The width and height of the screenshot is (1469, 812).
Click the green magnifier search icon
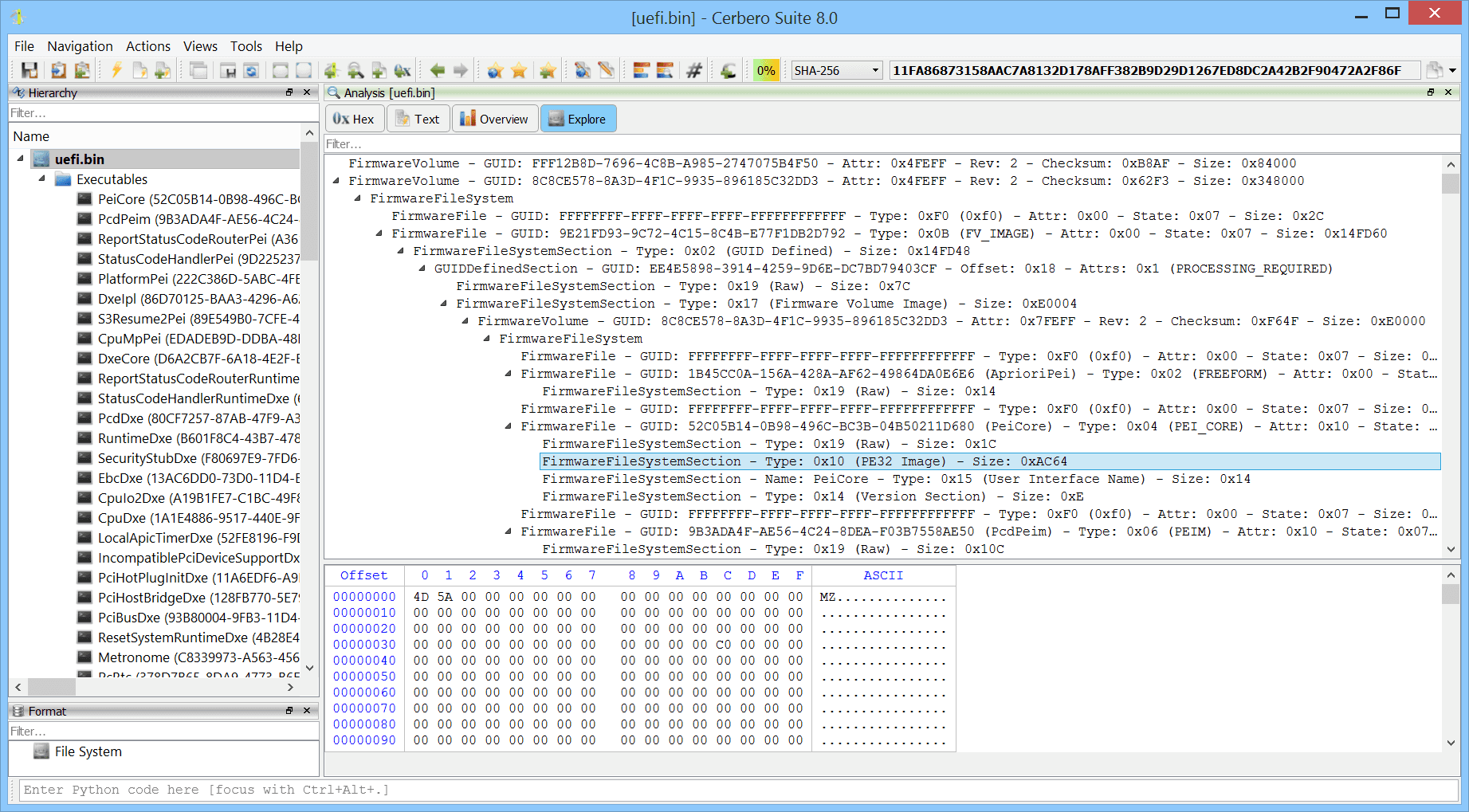355,70
